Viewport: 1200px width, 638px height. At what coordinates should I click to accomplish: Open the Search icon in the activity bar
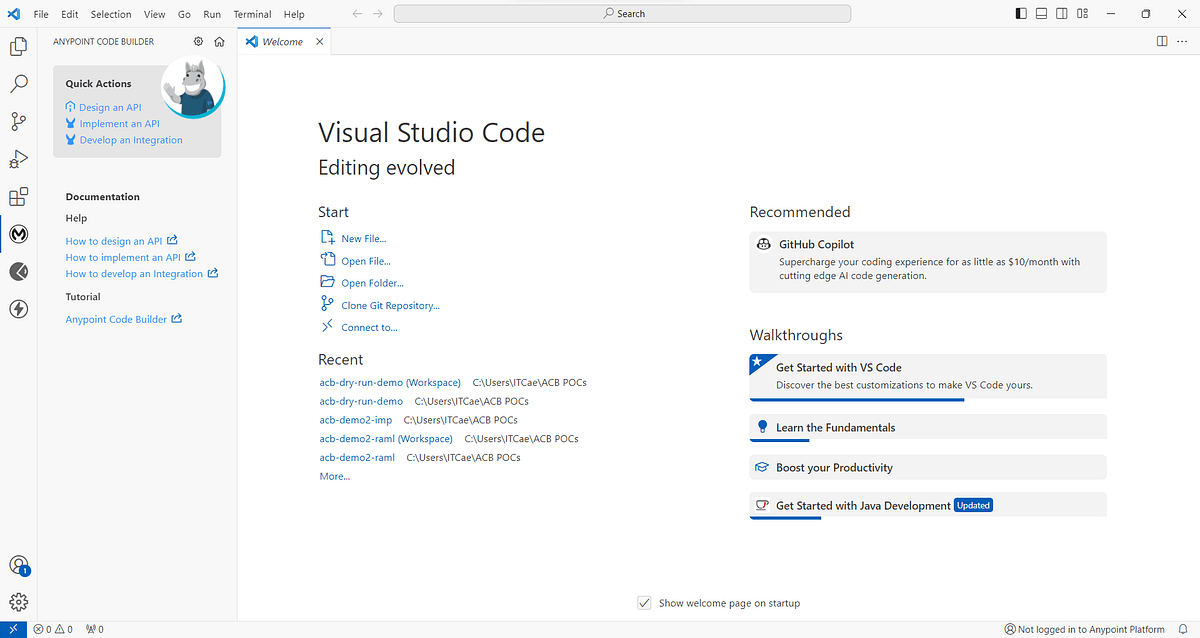(19, 84)
